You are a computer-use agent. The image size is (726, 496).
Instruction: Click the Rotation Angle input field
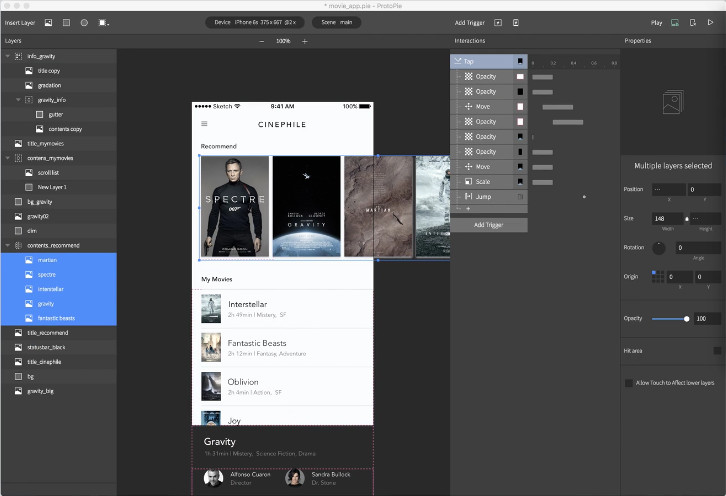point(698,248)
